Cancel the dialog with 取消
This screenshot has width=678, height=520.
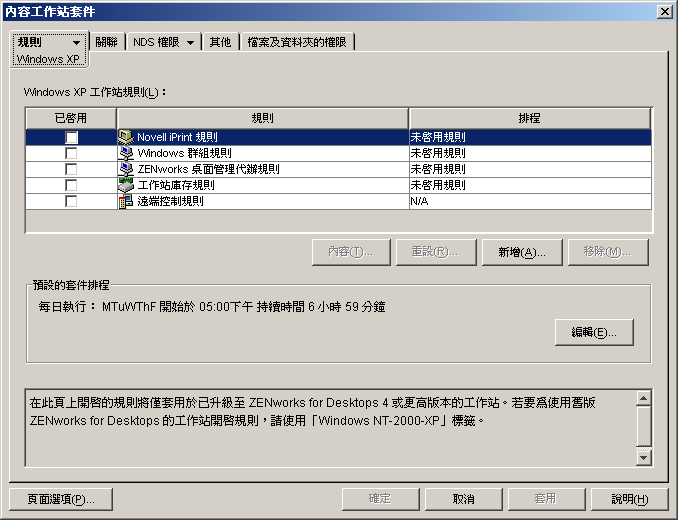tap(464, 500)
